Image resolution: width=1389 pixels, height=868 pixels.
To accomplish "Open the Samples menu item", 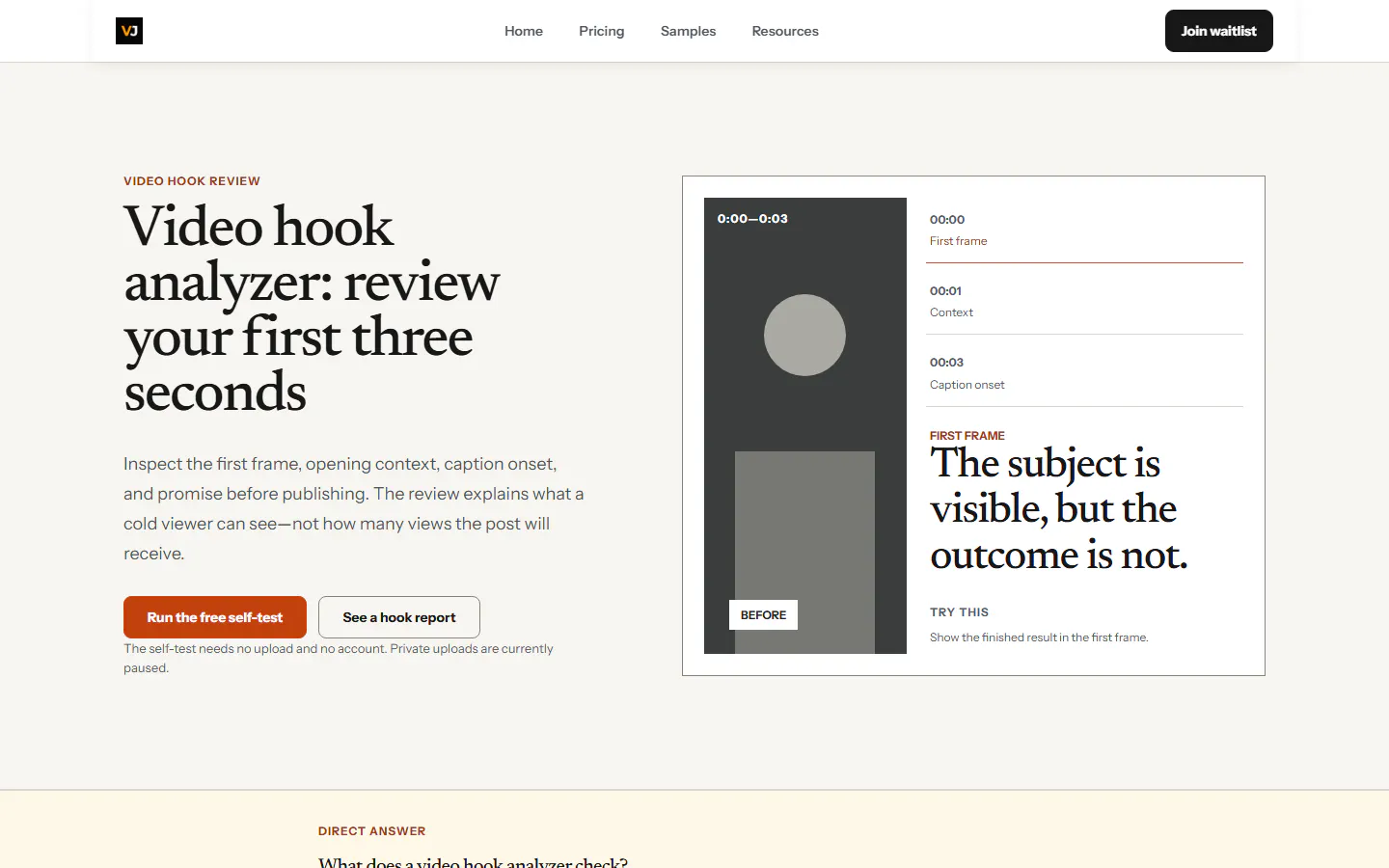I will click(688, 31).
